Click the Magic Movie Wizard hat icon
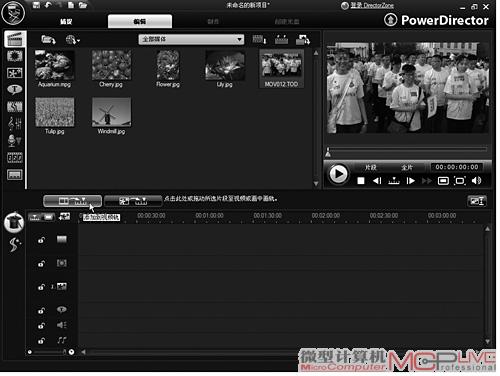 [x=14, y=222]
